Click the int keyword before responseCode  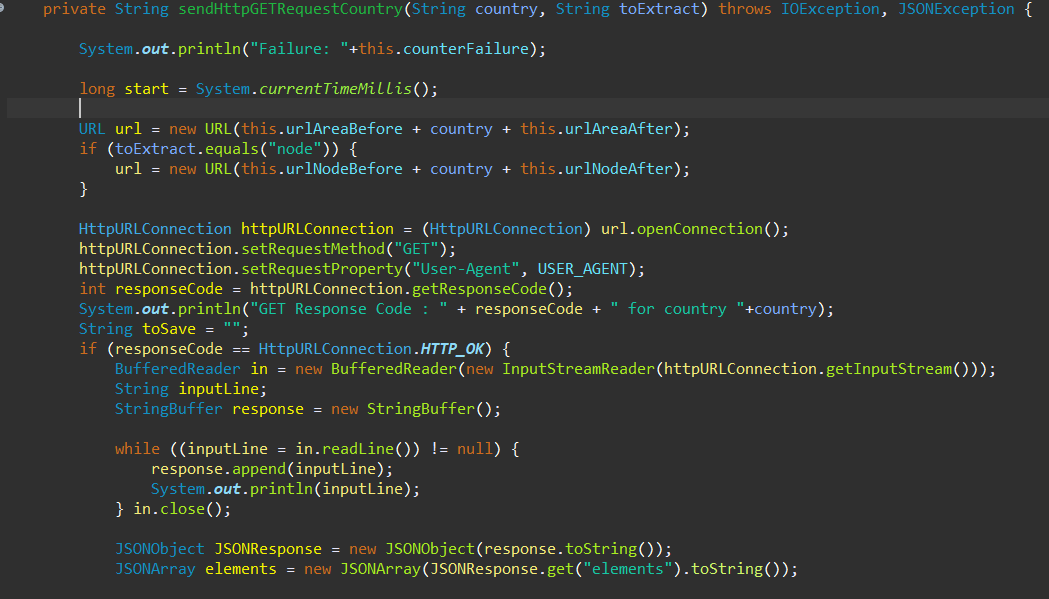92,289
